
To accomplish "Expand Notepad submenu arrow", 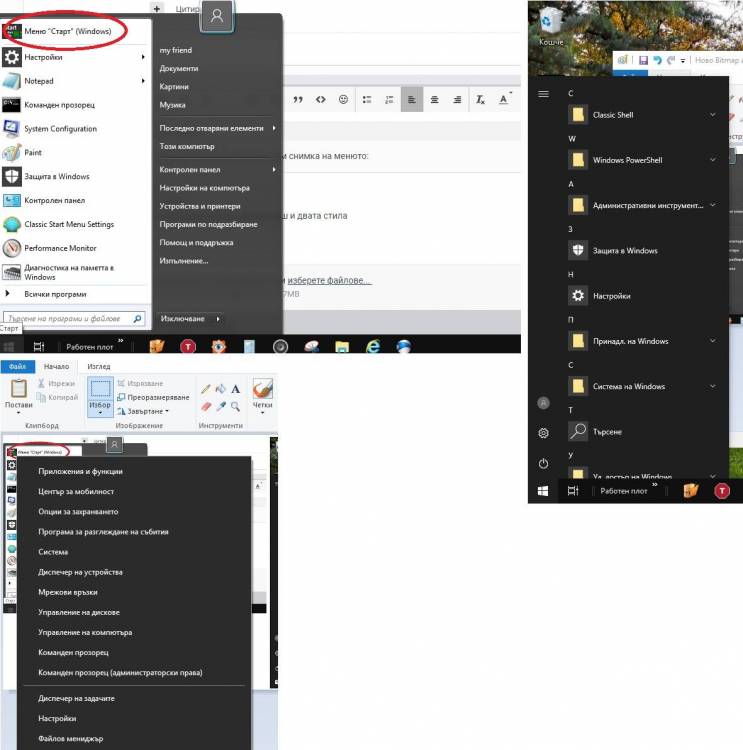I will click(x=143, y=81).
